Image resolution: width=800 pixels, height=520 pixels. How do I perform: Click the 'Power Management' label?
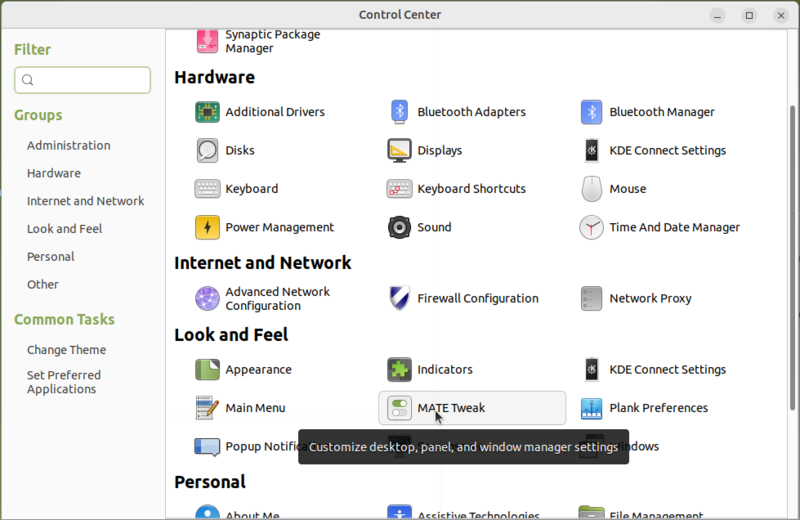pyautogui.click(x=280, y=227)
